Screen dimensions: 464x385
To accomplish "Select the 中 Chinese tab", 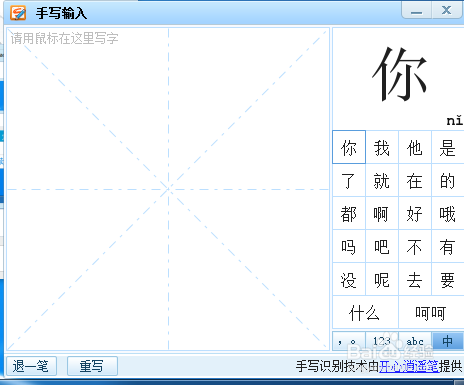I will pyautogui.click(x=447, y=341).
